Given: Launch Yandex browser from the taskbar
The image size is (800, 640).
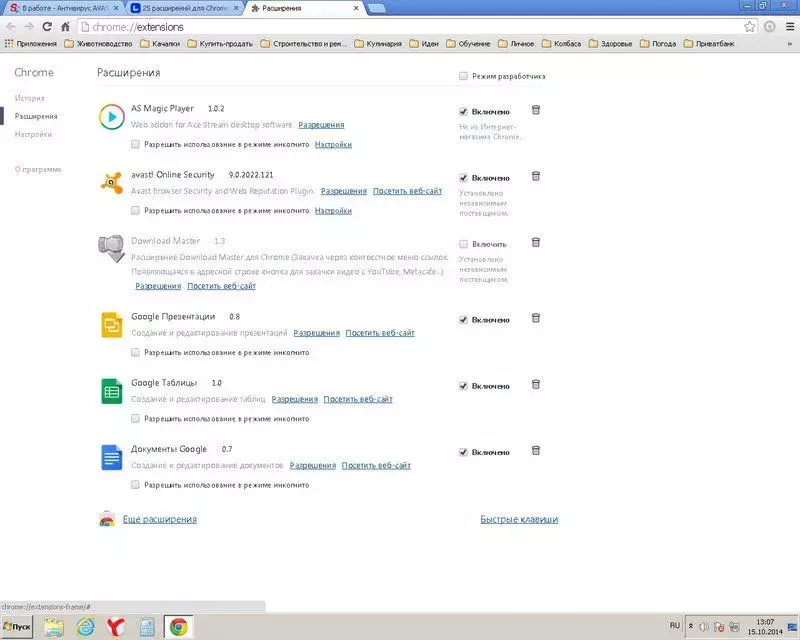Looking at the screenshot, I should coord(116,627).
